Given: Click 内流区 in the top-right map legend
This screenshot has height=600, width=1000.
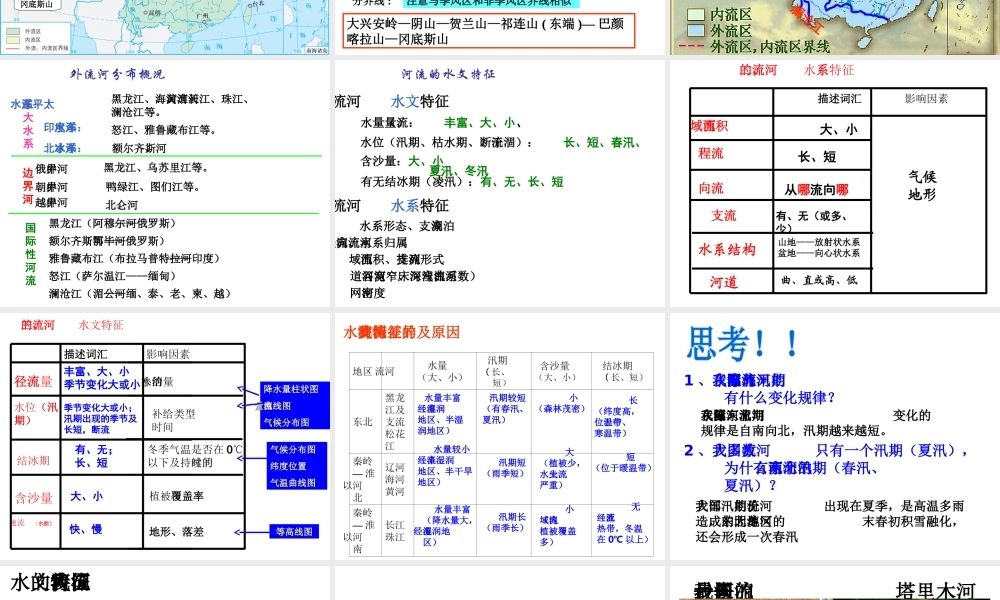Looking at the screenshot, I should coord(731,14).
